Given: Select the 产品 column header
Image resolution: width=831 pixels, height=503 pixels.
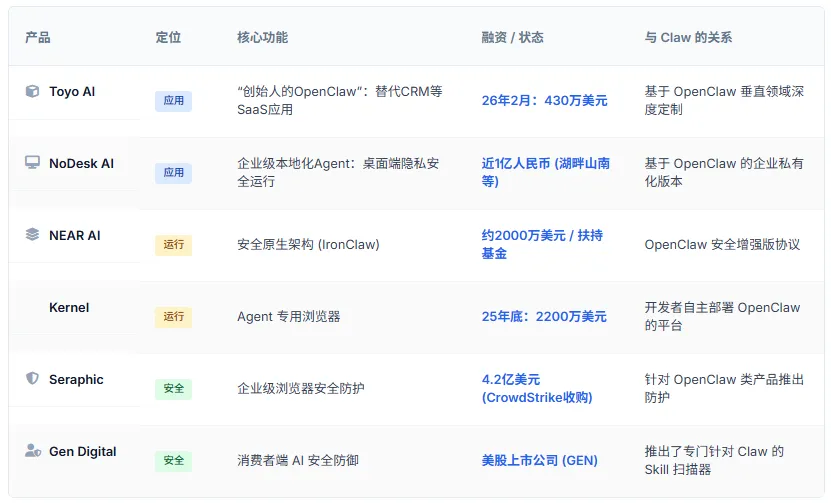Looking at the screenshot, I should pyautogui.click(x=38, y=37).
